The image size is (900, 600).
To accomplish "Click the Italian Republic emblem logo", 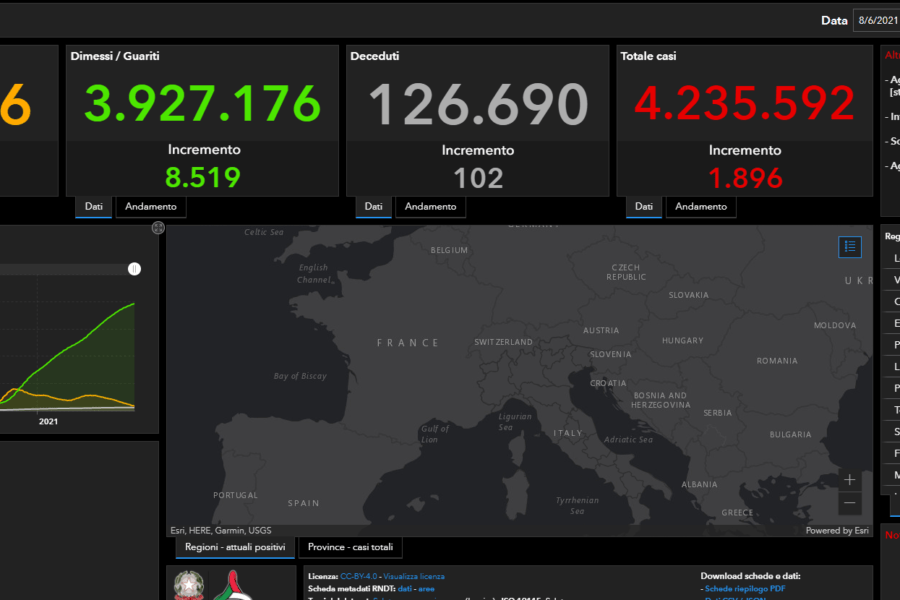I will pos(187,585).
